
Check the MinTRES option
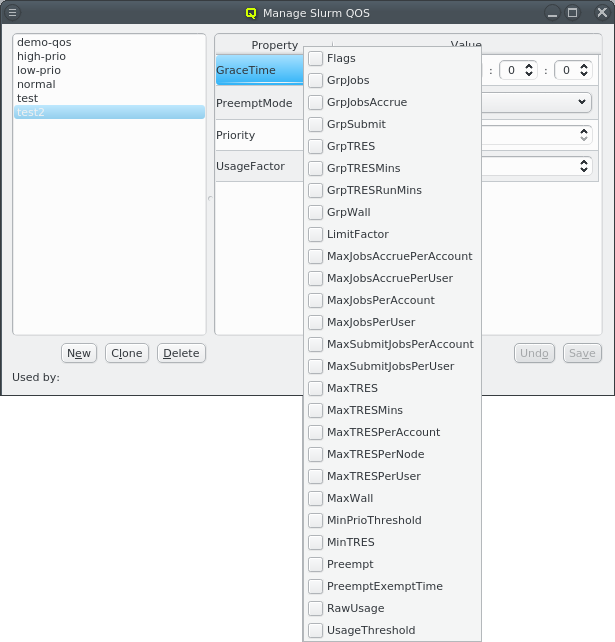click(x=315, y=543)
